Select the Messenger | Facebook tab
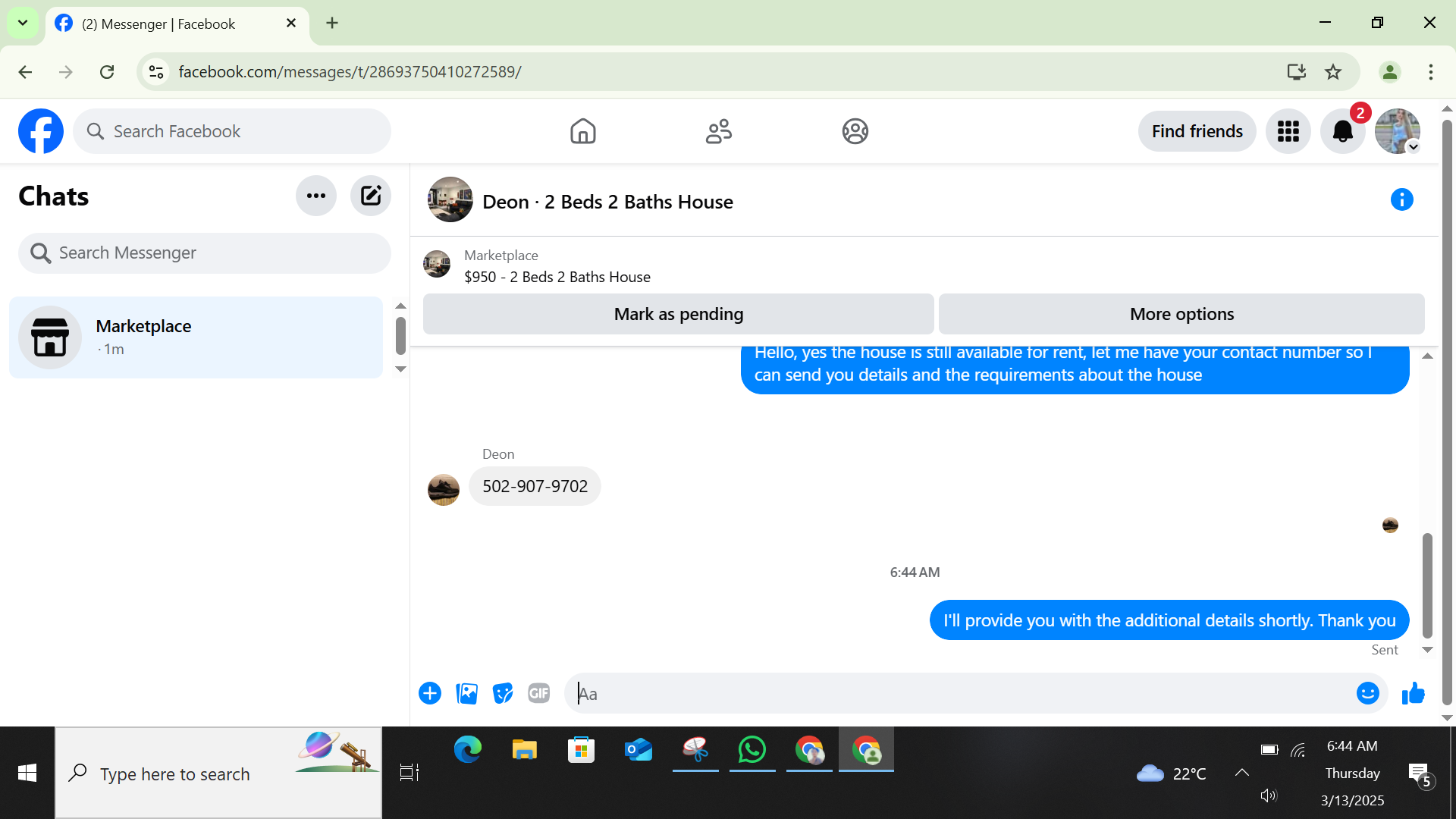This screenshot has height=819, width=1456. pyautogui.click(x=177, y=24)
